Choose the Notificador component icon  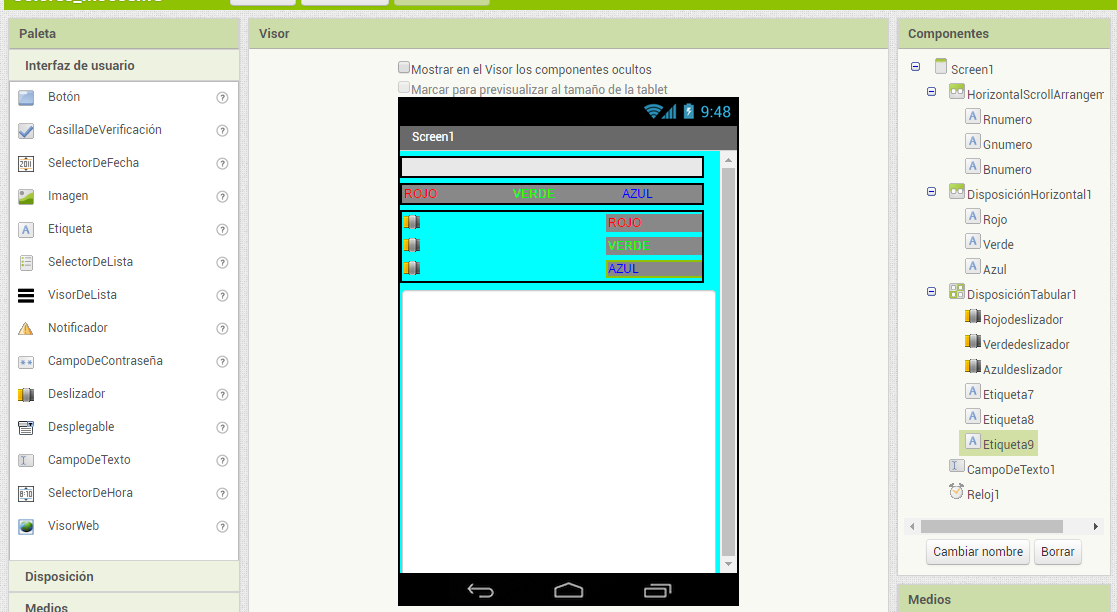click(x=25, y=327)
